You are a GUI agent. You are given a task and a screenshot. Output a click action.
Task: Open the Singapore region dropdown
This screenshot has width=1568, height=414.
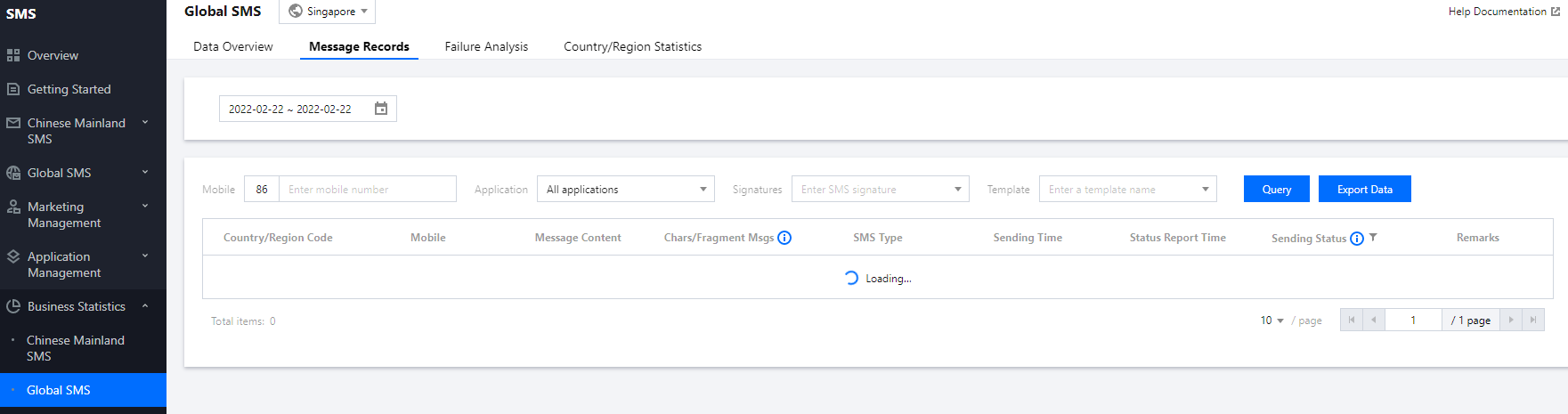pos(328,12)
